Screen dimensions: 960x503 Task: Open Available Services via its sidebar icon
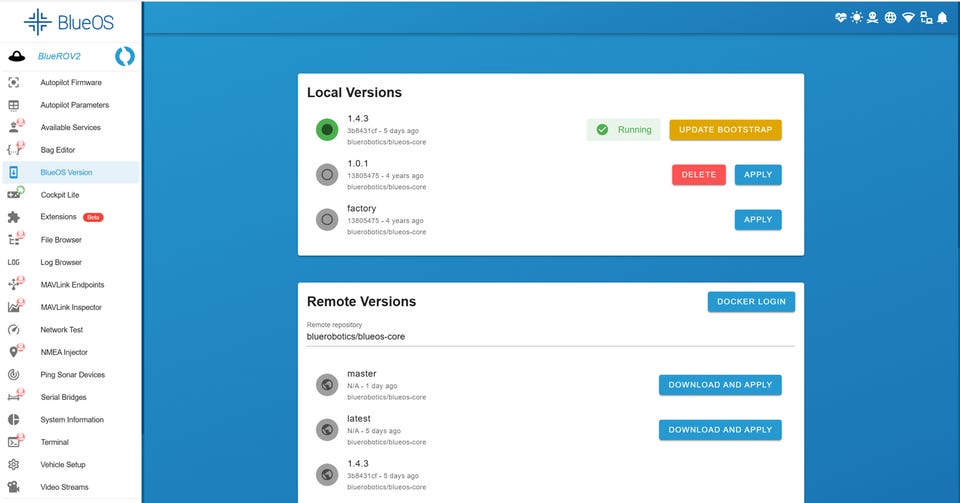(x=15, y=127)
